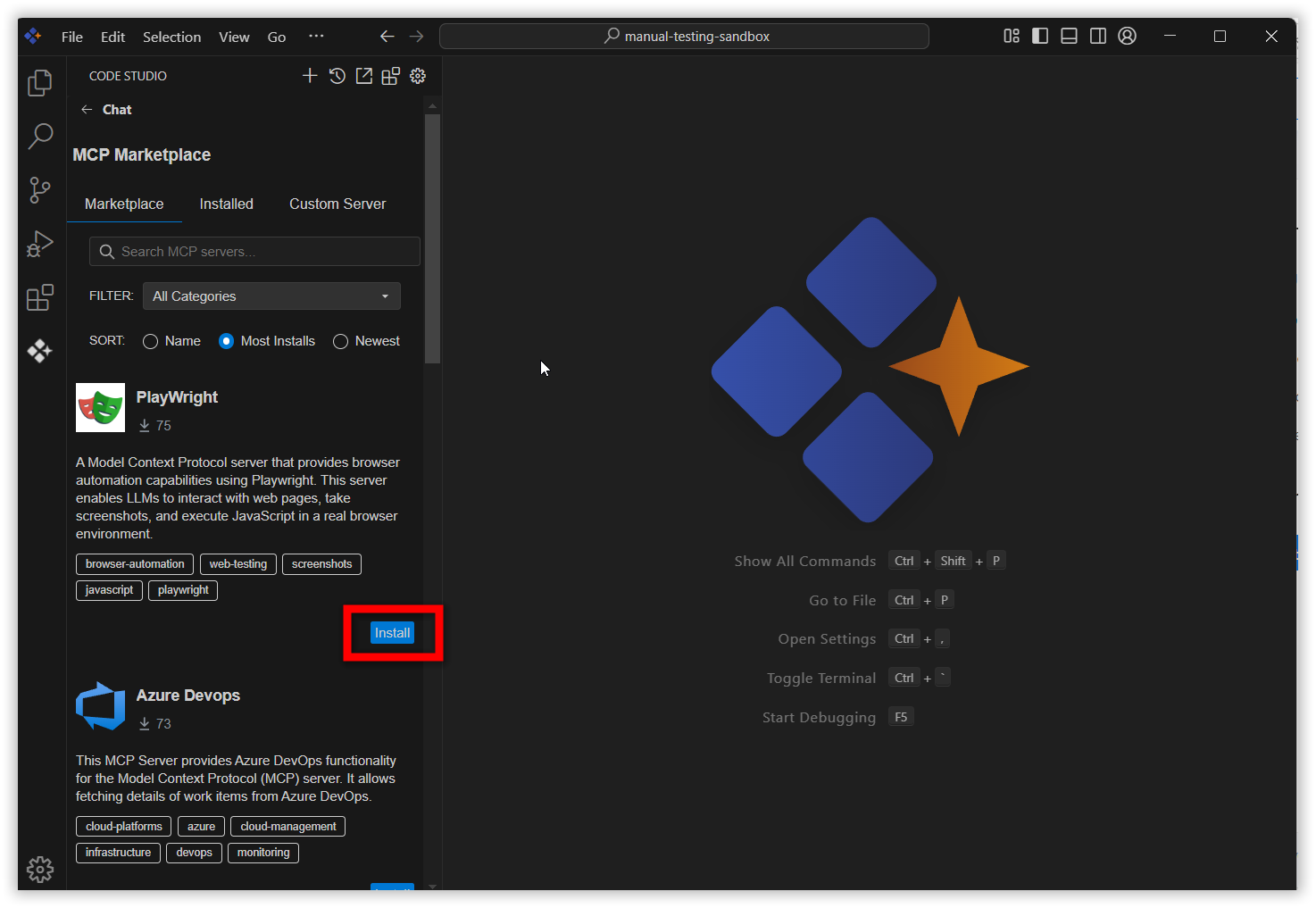This screenshot has width=1316, height=908.
Task: Open the Go menu
Action: 277,37
